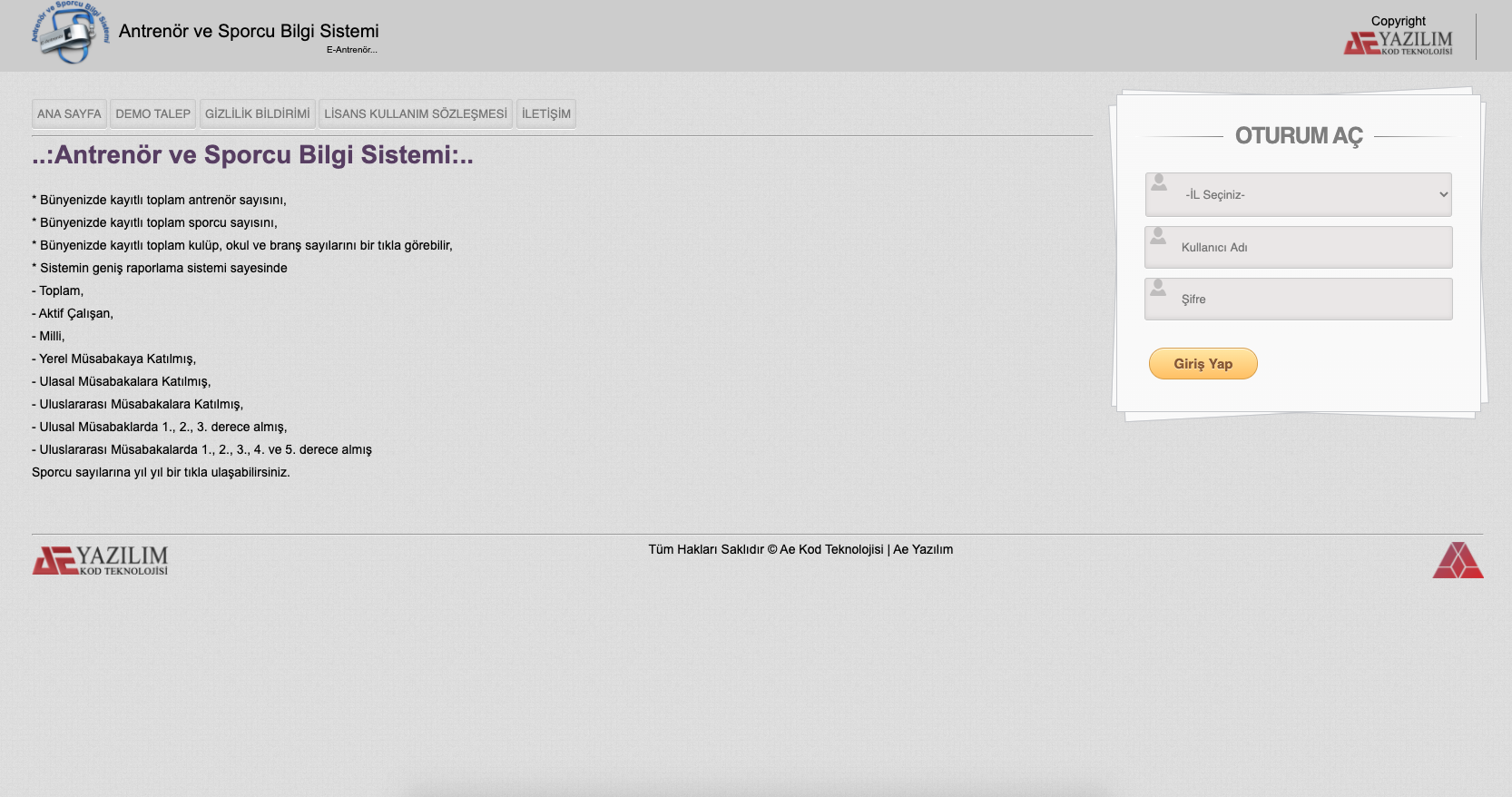Click the OTURUM AÇ heading
1512x797 pixels.
pos(1299,136)
